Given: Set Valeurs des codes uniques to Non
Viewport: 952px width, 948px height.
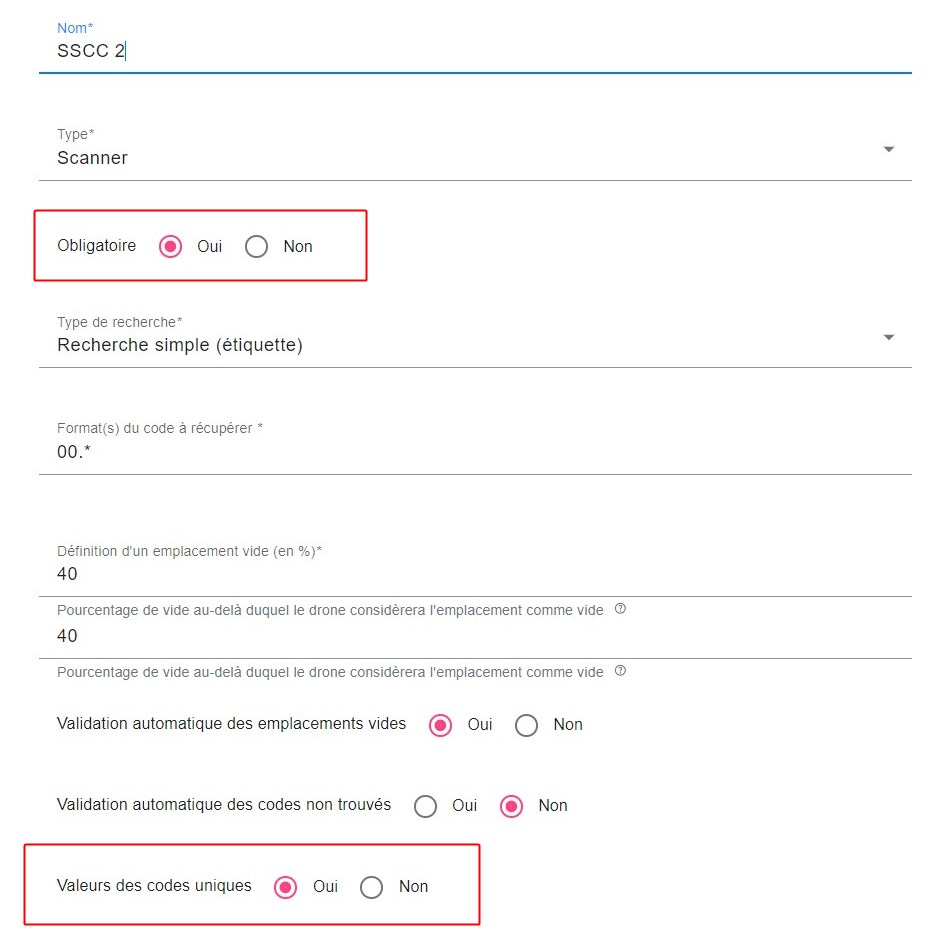Looking at the screenshot, I should [372, 887].
